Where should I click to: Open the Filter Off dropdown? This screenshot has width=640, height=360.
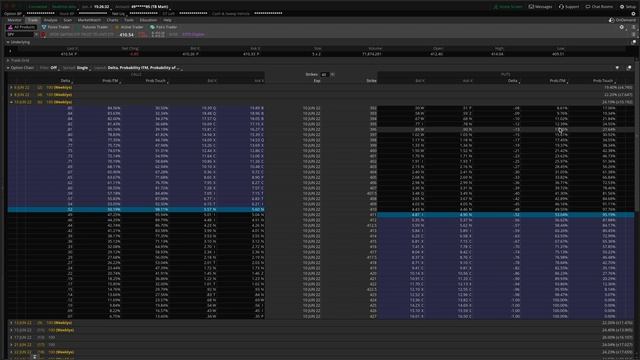54,68
